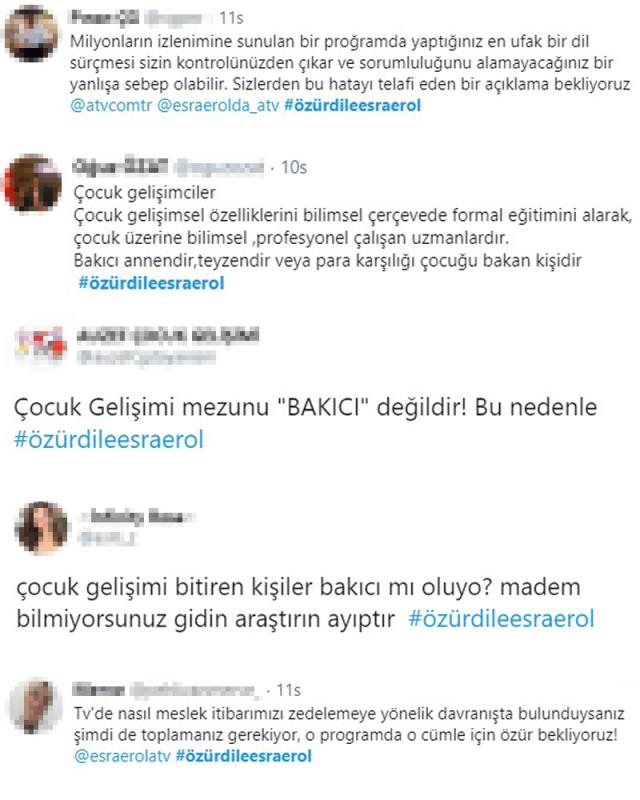Click the @atvcomtr mention link
The height and width of the screenshot is (800, 640).
click(x=111, y=106)
